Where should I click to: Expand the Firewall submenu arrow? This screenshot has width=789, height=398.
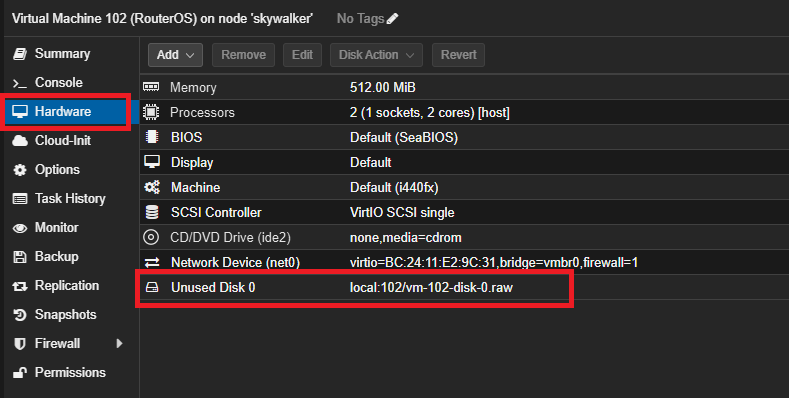click(x=119, y=344)
